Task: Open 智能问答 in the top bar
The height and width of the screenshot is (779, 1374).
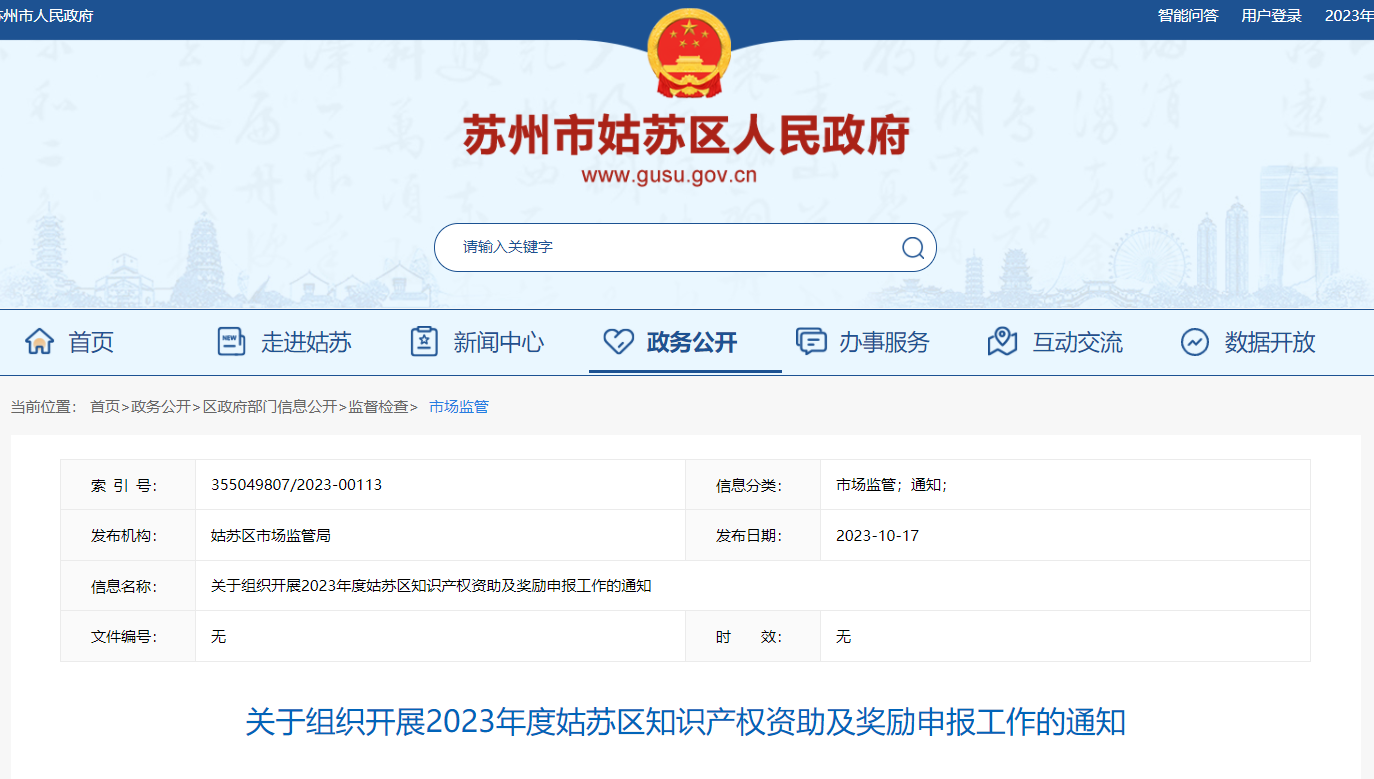Action: pos(1188,15)
